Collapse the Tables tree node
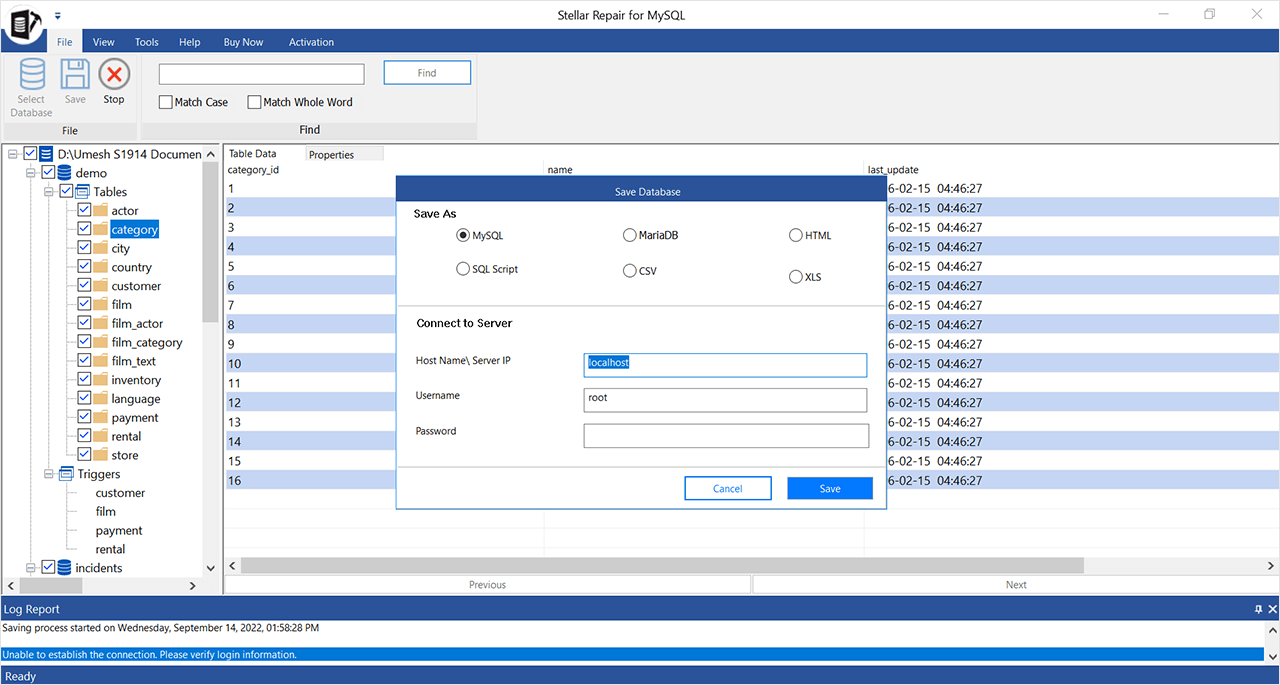Viewport: 1280px width, 685px height. pos(49,192)
